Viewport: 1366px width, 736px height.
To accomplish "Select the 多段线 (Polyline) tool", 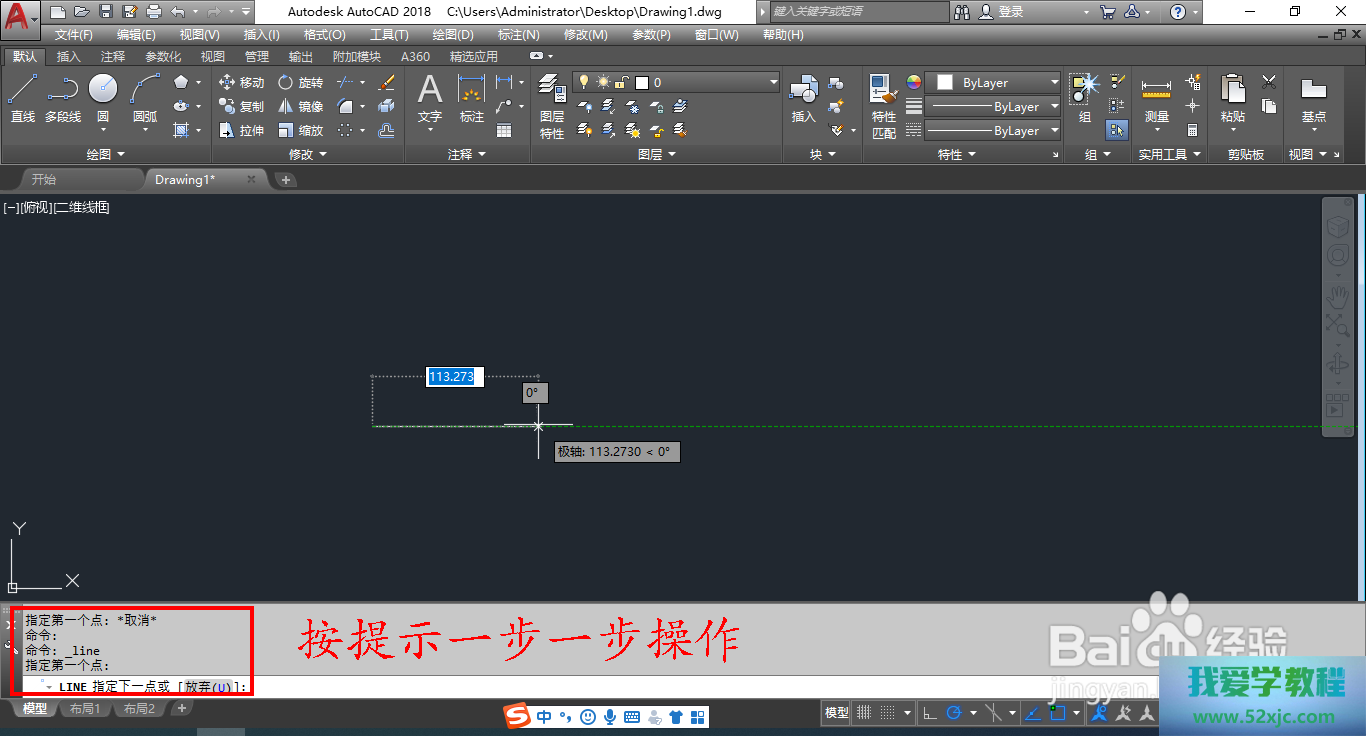I will [62, 99].
